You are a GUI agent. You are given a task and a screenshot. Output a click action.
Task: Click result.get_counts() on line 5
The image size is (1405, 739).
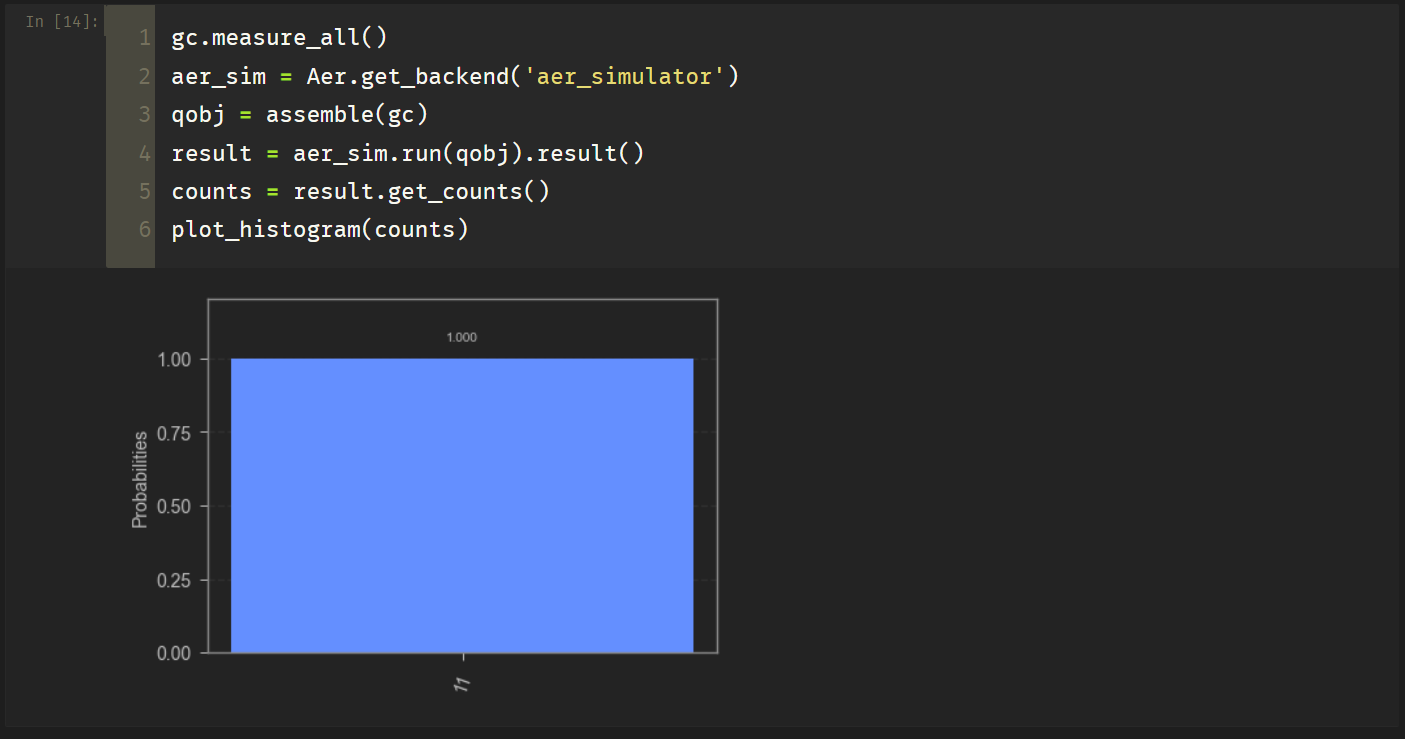421,192
